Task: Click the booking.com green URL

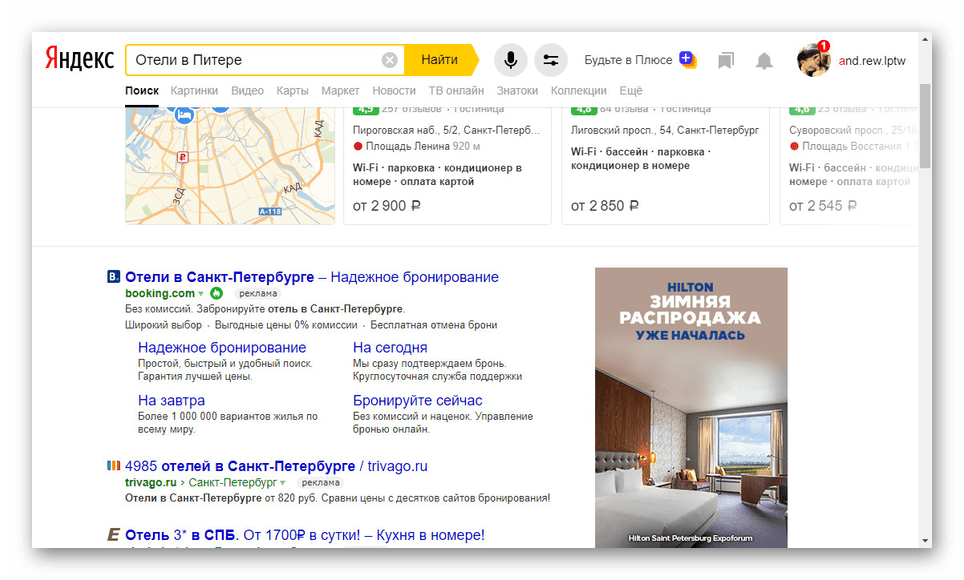Action: click(160, 293)
